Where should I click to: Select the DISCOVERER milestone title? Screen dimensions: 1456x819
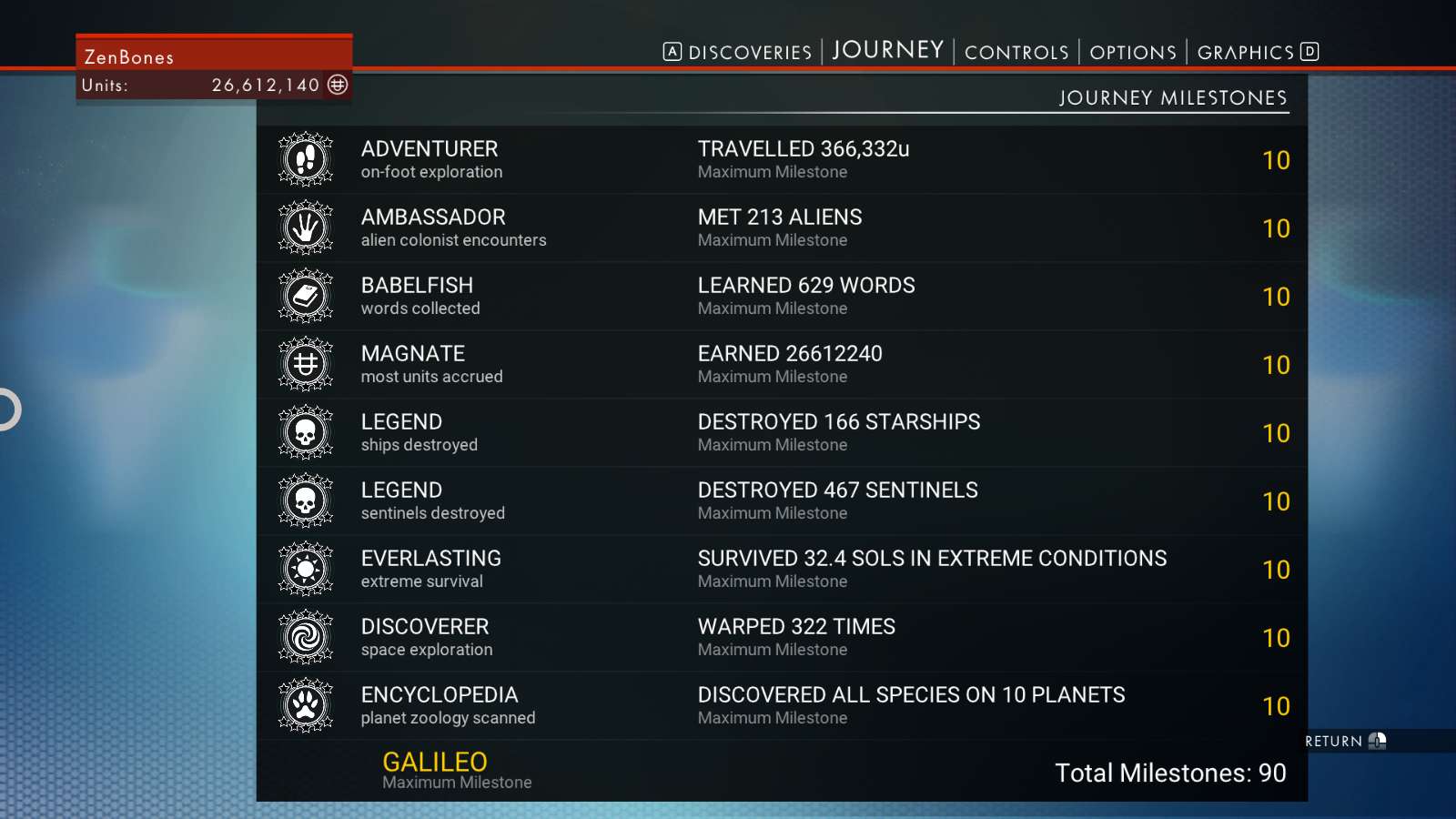tap(425, 626)
